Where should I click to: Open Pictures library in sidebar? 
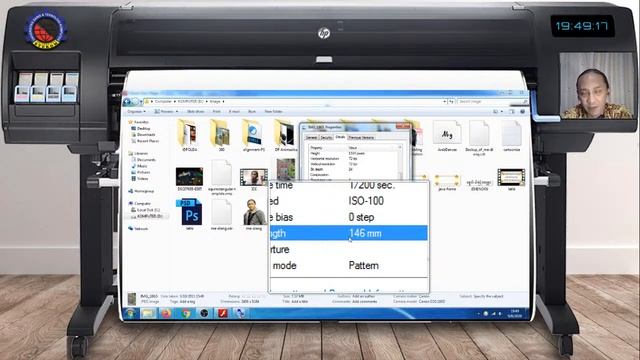(x=141, y=172)
